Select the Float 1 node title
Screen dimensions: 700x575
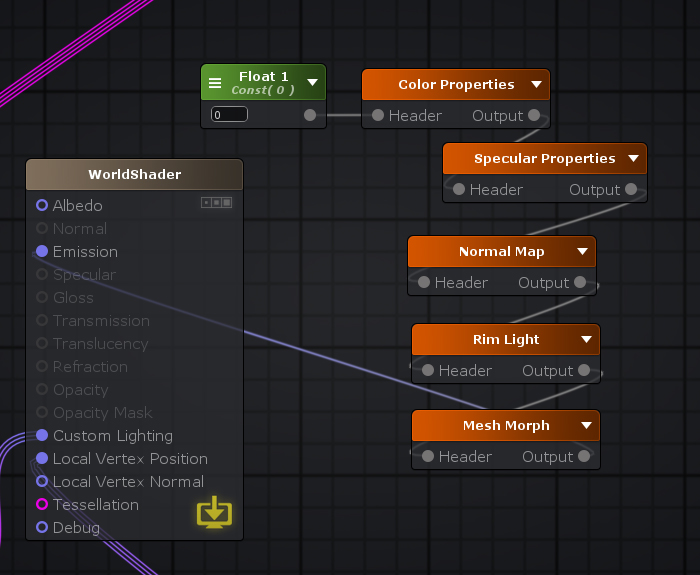click(263, 76)
